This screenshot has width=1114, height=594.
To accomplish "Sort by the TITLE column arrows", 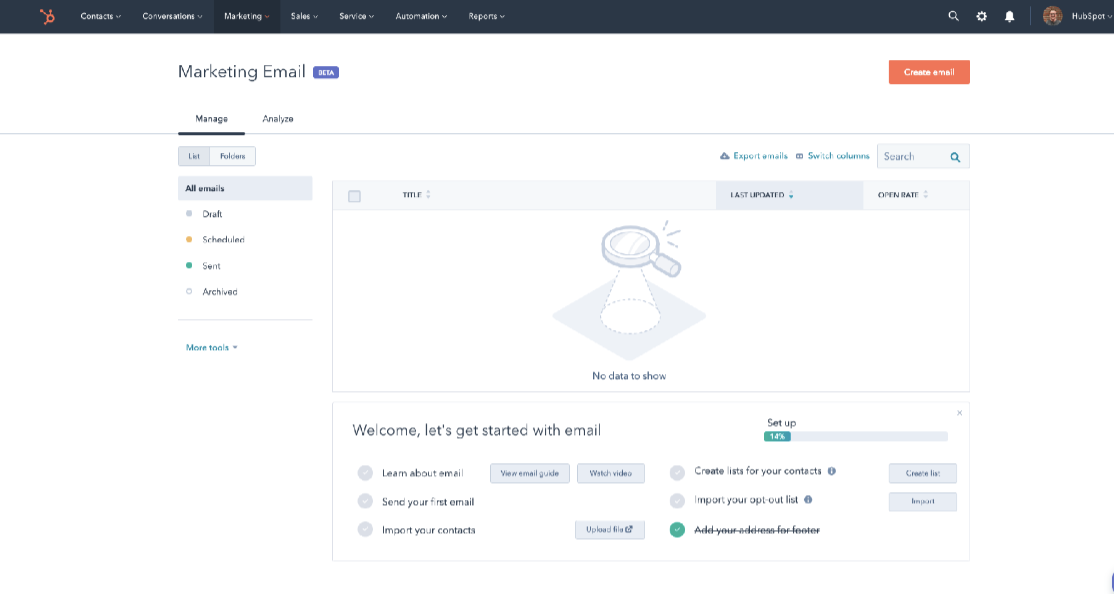I will pos(428,195).
